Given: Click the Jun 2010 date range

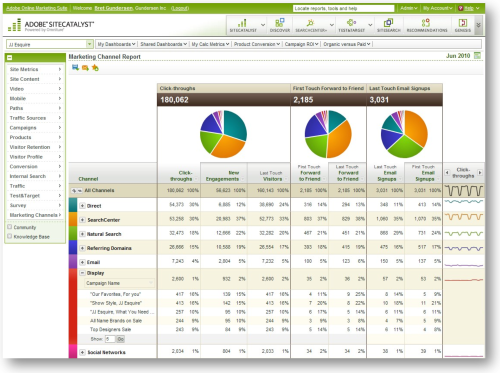Looking at the screenshot, I should (458, 55).
